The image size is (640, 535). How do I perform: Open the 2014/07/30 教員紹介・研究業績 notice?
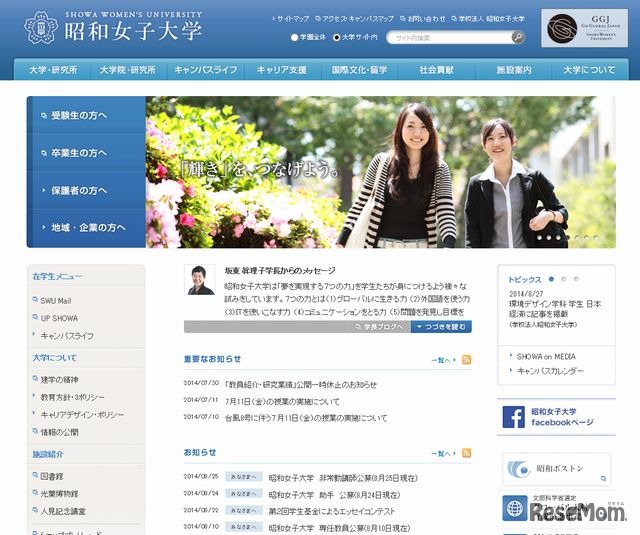point(301,384)
